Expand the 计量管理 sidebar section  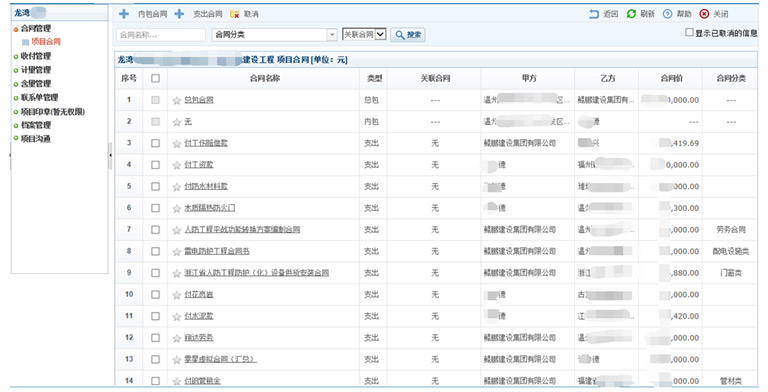[x=16, y=70]
